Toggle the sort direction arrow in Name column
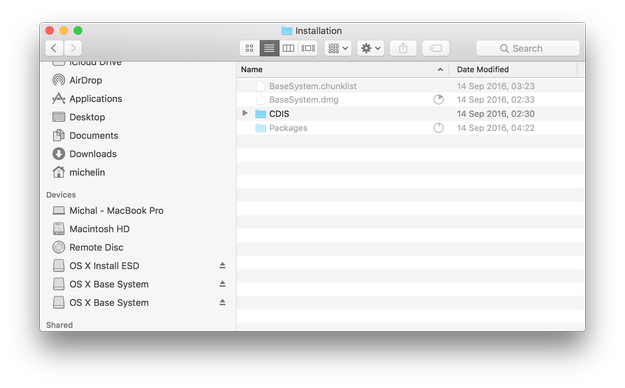This screenshot has height=388, width=625. click(x=440, y=70)
